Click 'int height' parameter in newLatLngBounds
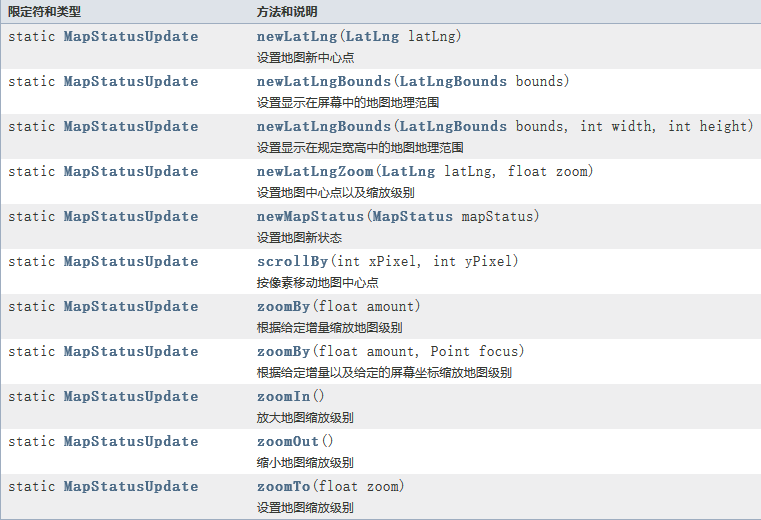The height and width of the screenshot is (520, 761). [x=708, y=127]
